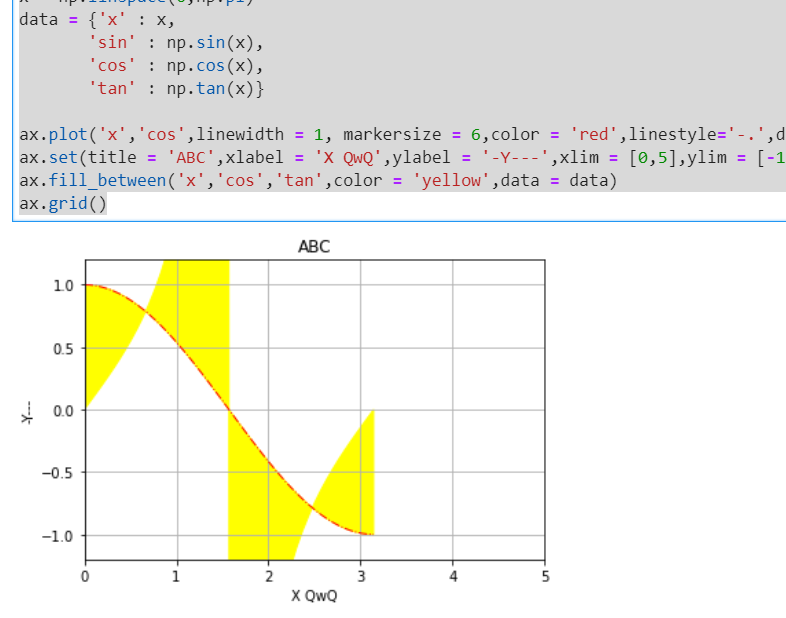
Task: Click the ylim argument in ax.set line
Action: tap(736, 158)
